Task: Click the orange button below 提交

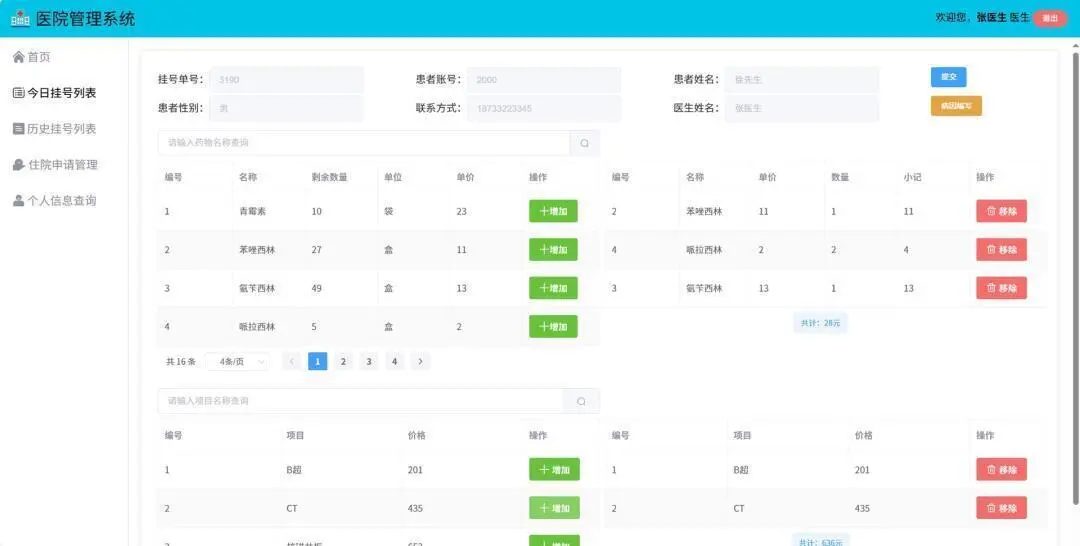Action: [x=956, y=106]
